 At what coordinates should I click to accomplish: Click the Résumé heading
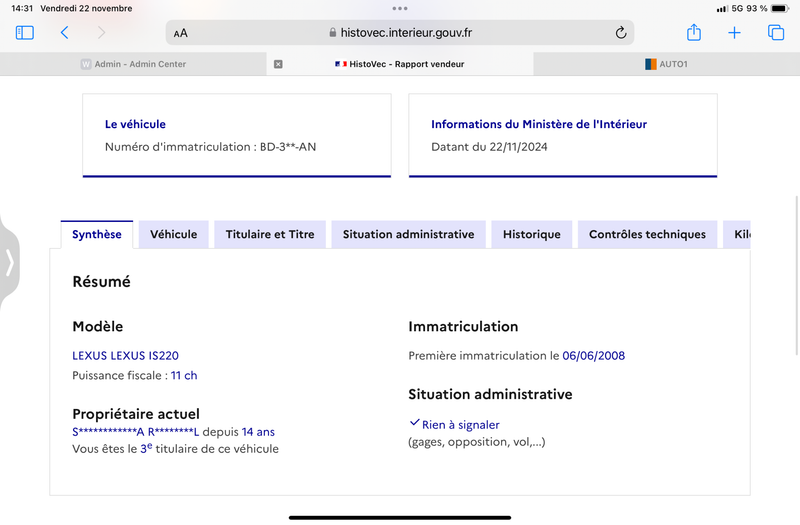tap(102, 282)
